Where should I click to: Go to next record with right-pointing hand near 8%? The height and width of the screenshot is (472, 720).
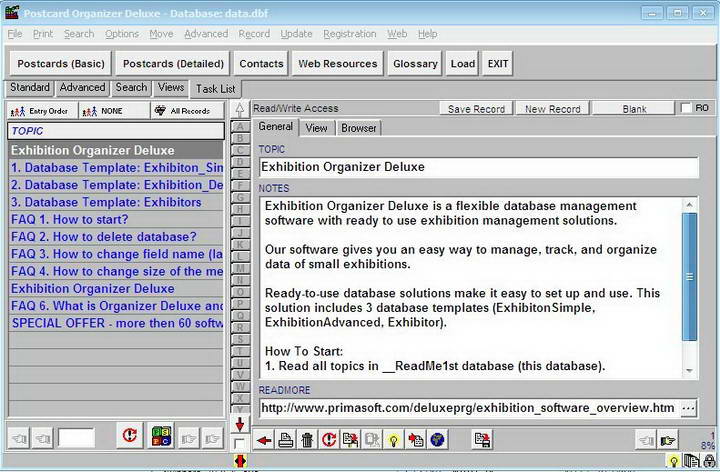[x=667, y=440]
